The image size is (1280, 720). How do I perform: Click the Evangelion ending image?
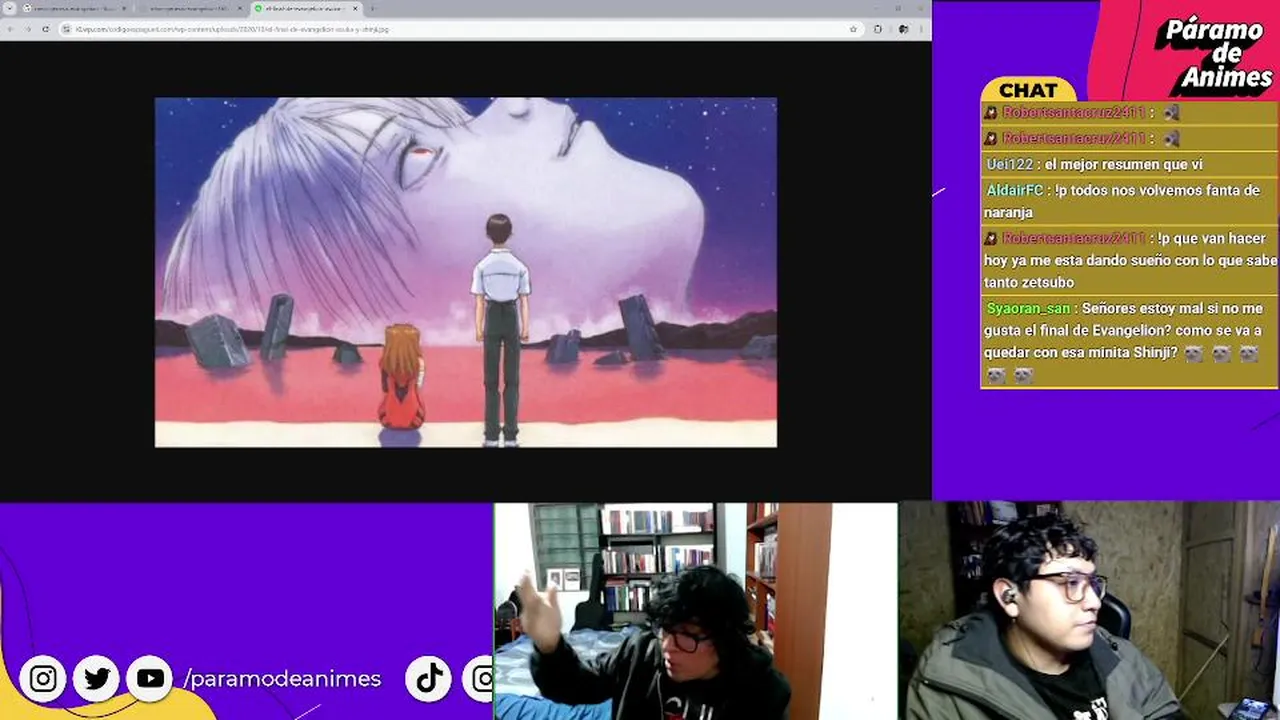coord(465,272)
